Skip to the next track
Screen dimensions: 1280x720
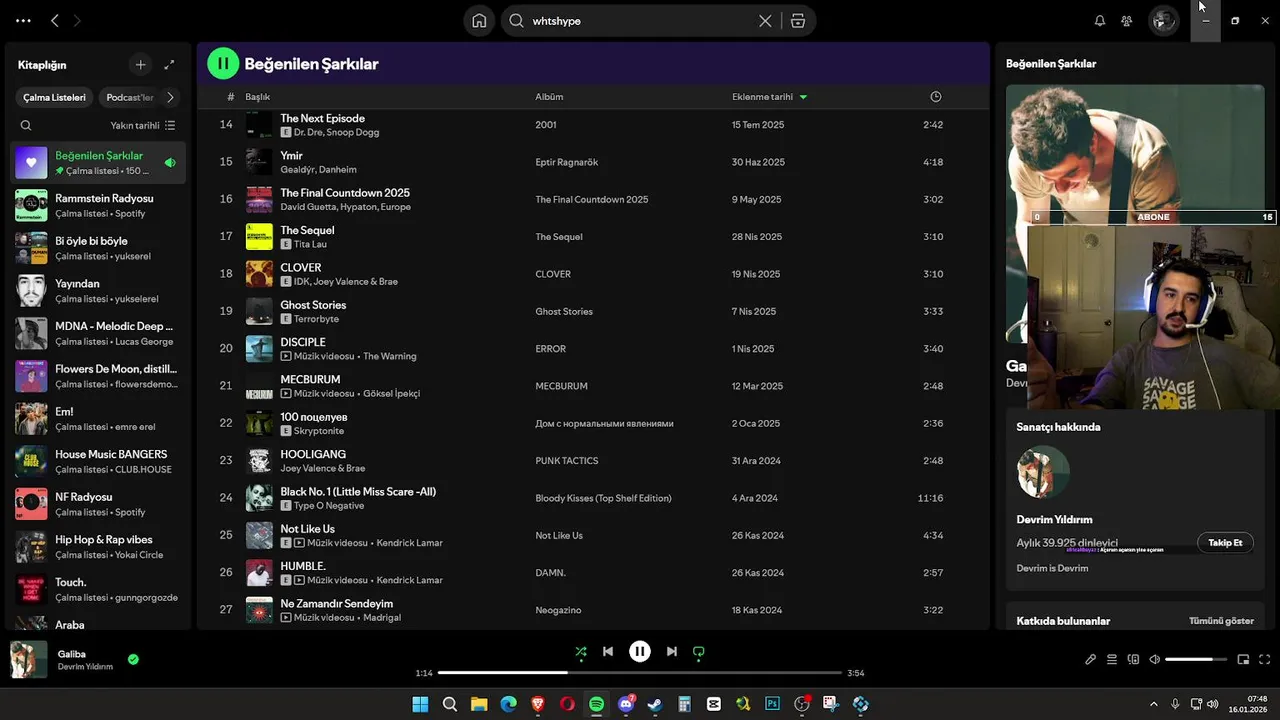672,651
